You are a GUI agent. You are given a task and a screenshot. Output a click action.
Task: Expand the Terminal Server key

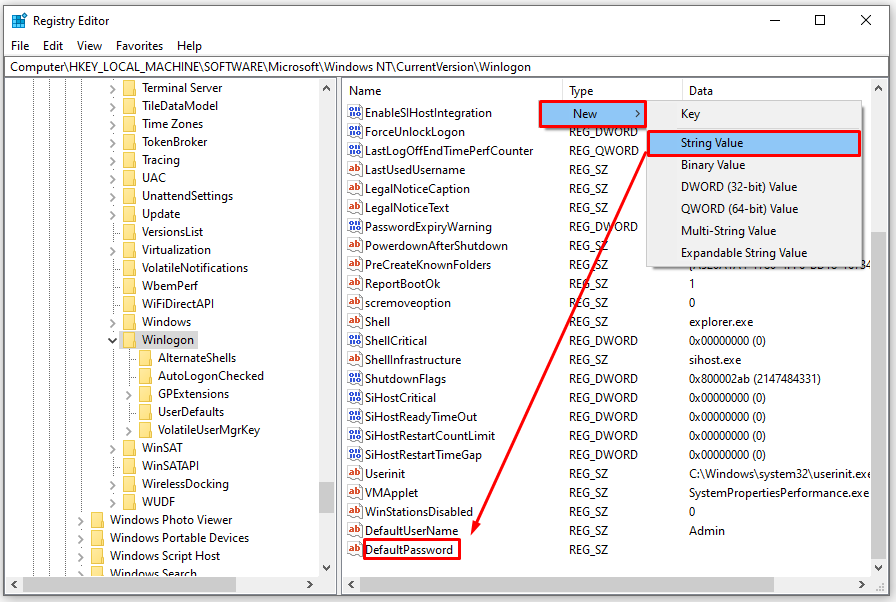point(113,89)
